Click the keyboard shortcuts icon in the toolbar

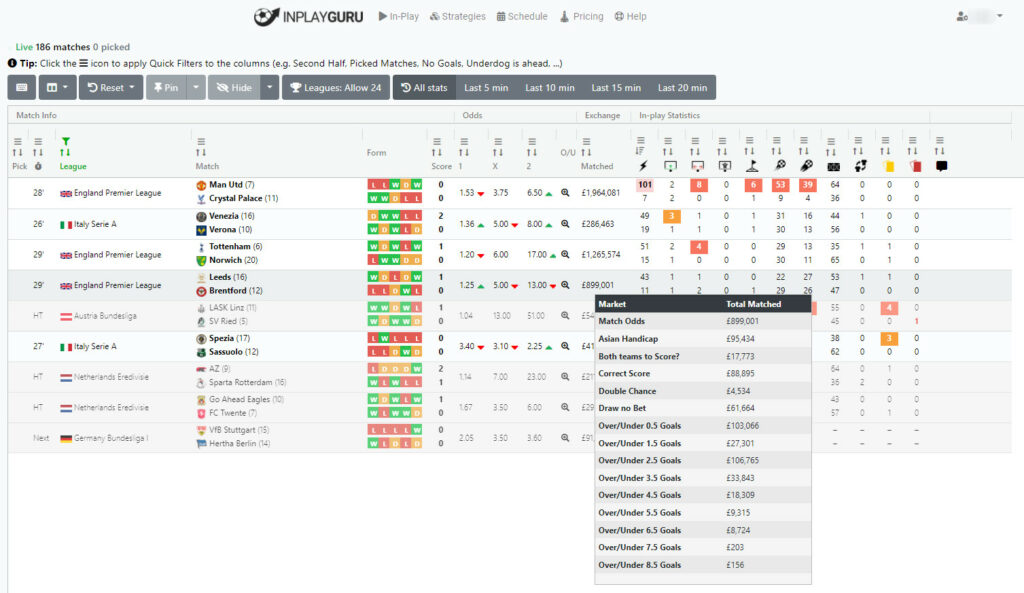click(23, 87)
